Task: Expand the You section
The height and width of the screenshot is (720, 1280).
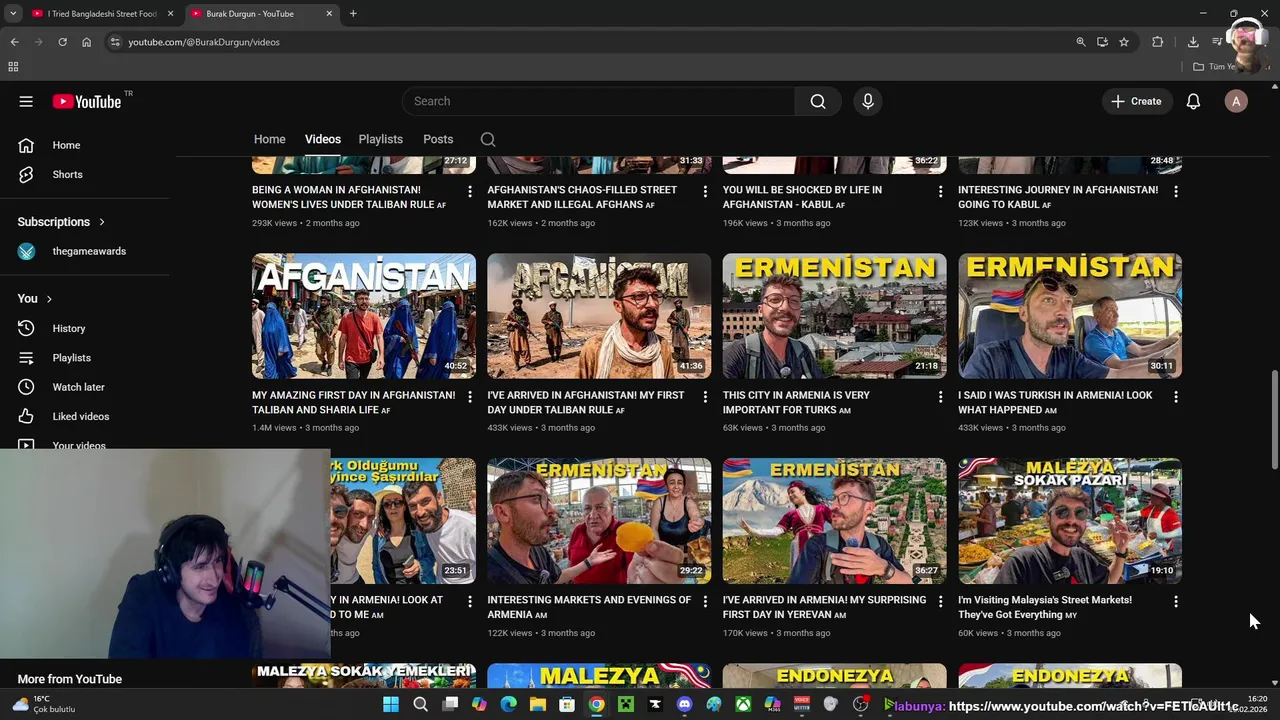Action: coord(35,298)
